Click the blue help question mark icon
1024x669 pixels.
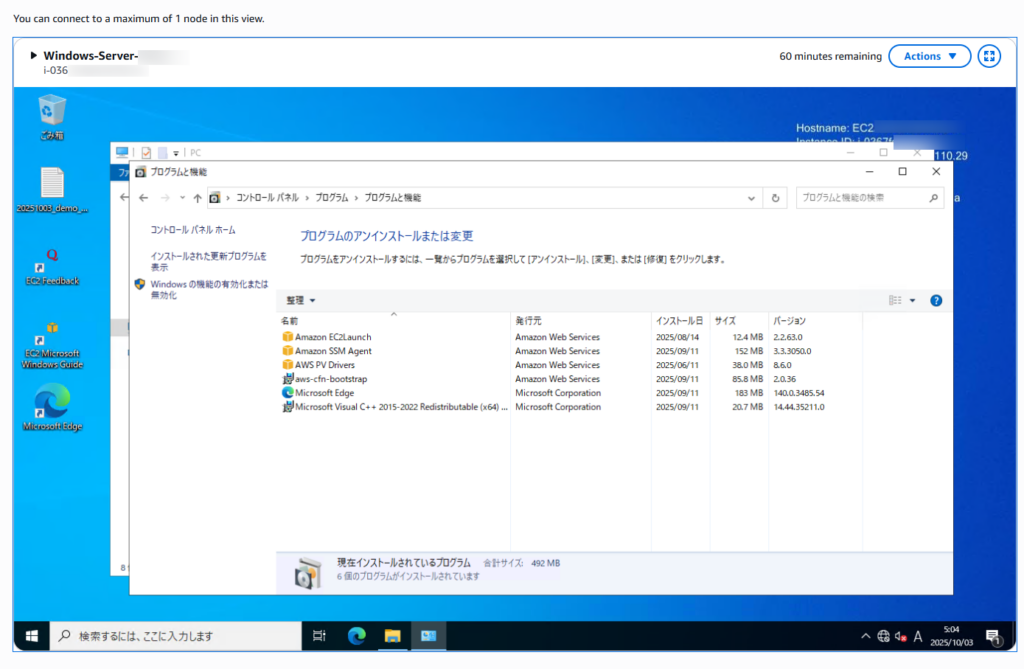936,300
